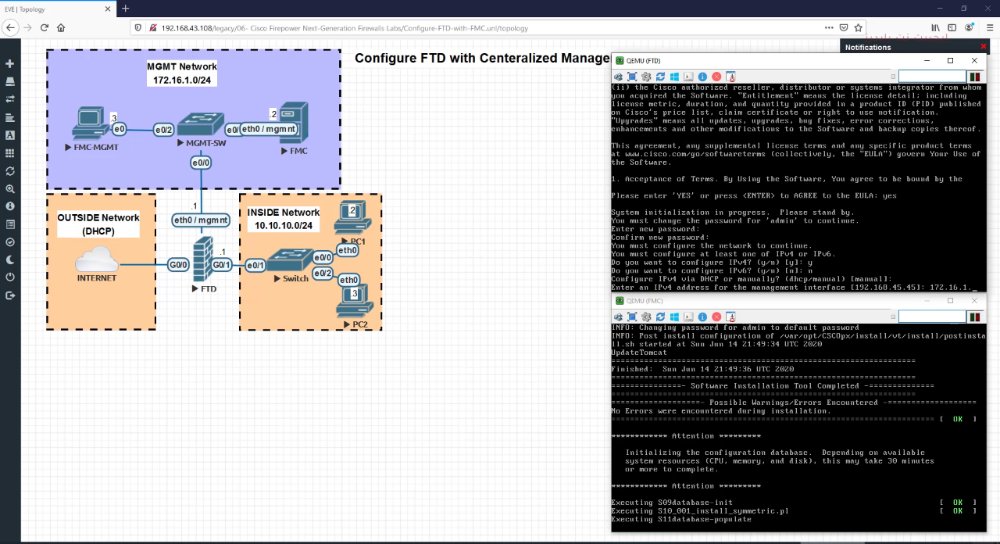Click the Add object plus icon in EVE sidebar
The width and height of the screenshot is (1000, 544).
click(10, 64)
